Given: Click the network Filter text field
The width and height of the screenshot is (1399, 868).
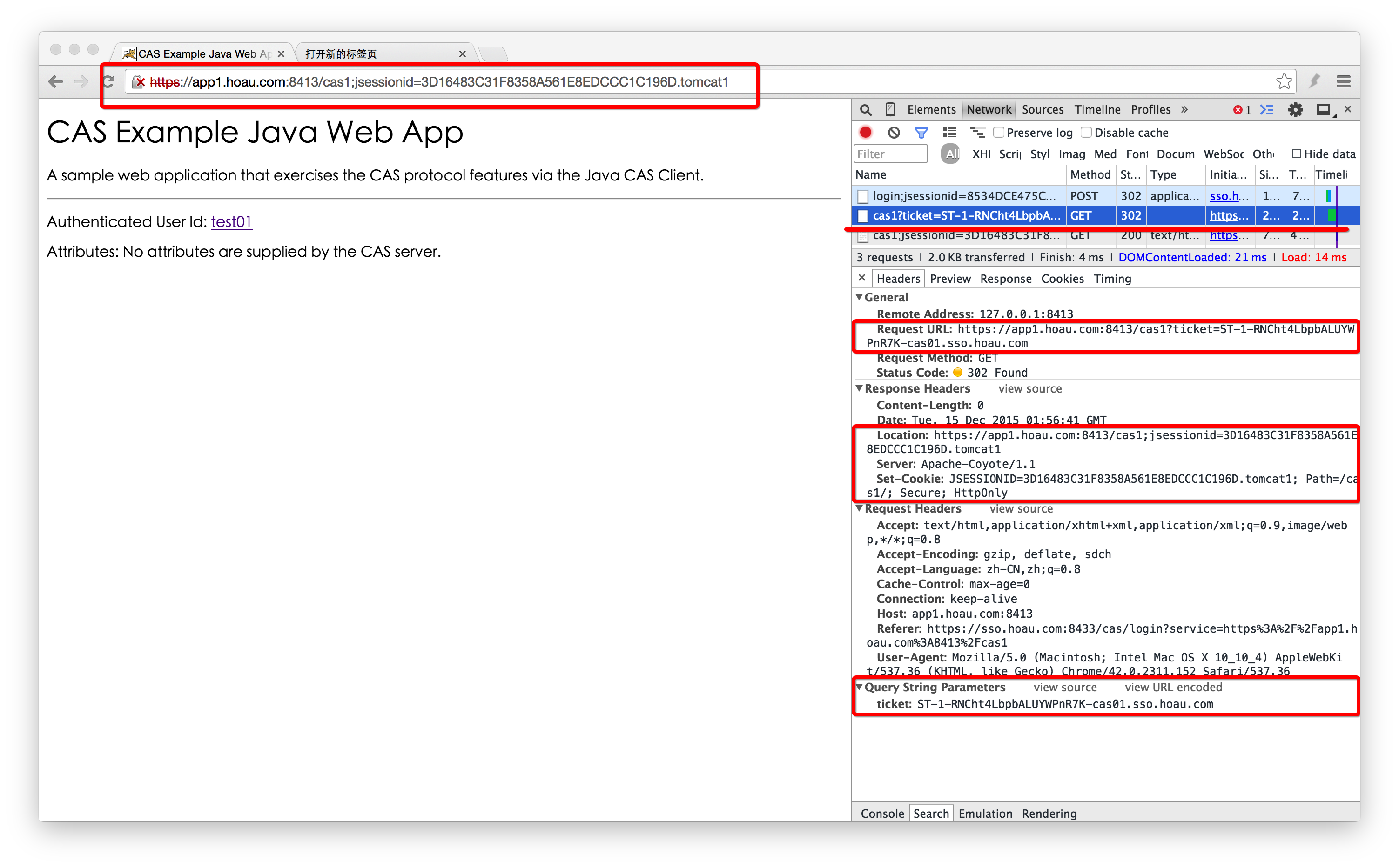Looking at the screenshot, I should point(890,154).
